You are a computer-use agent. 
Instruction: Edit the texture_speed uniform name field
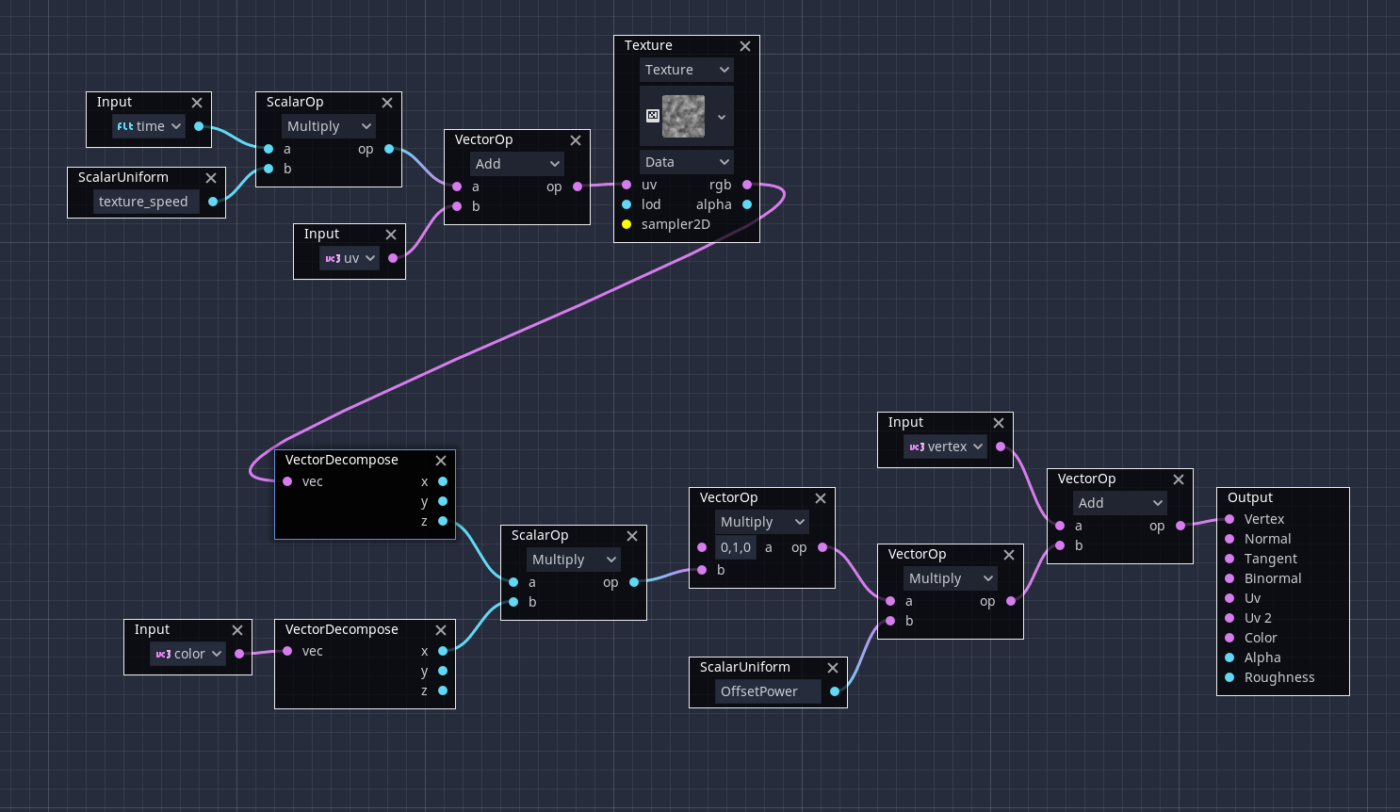point(144,200)
